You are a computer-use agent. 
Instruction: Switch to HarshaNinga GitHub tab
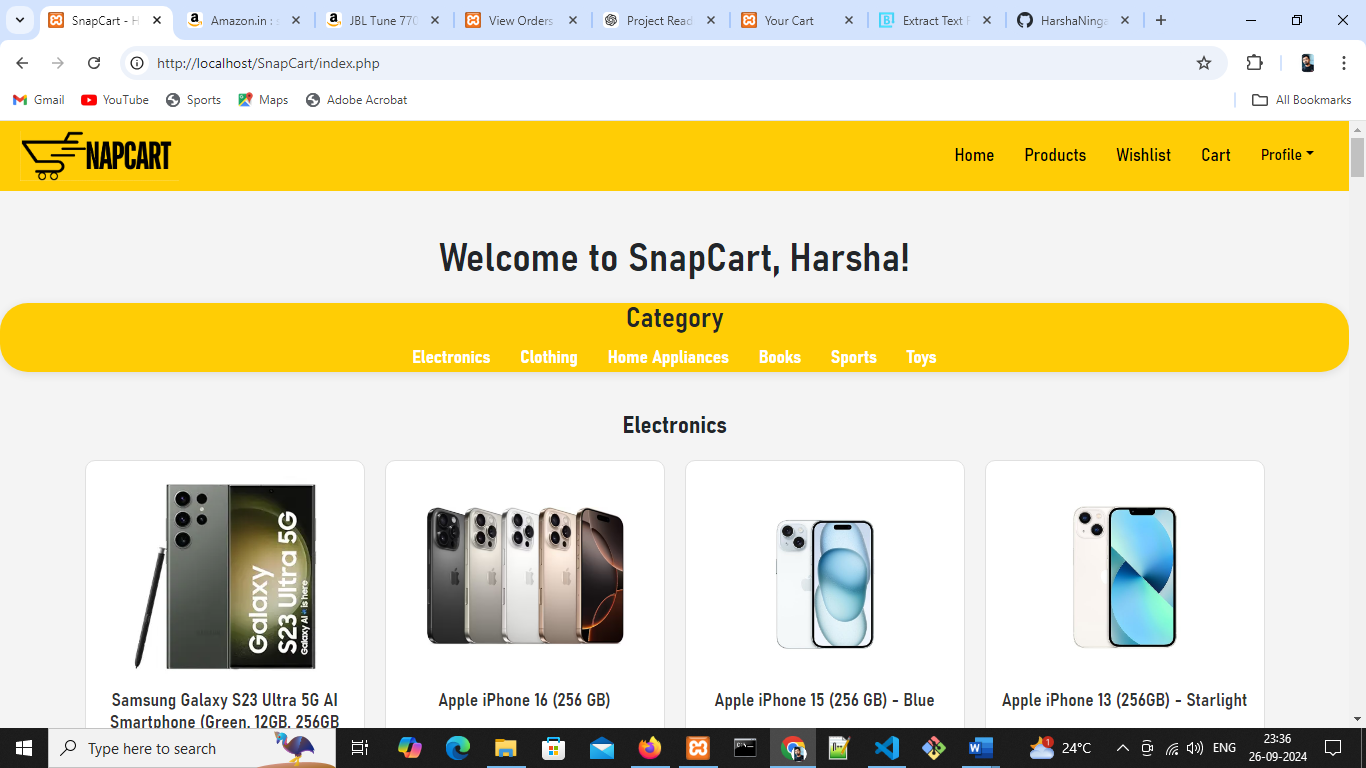(1074, 20)
